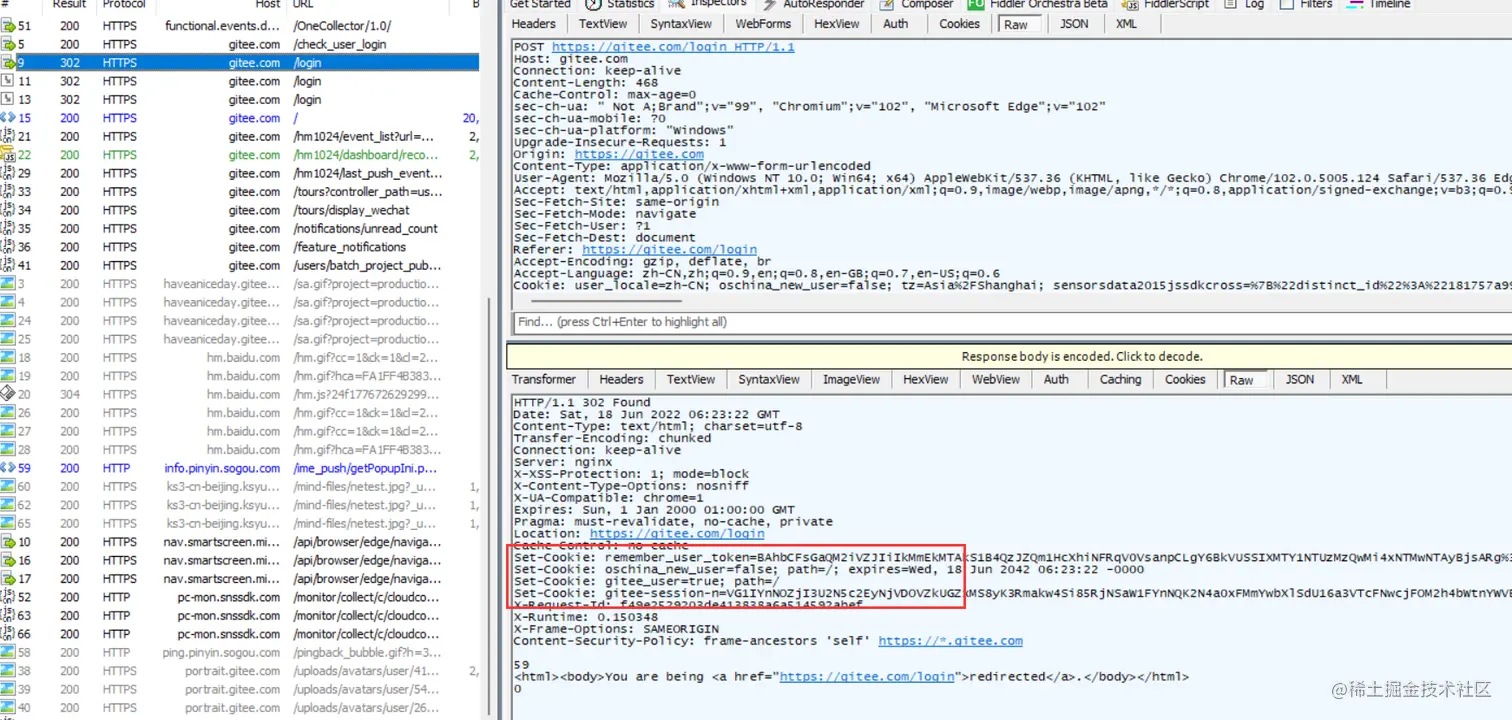
Task: Sort sessions by Result column header
Action: click(x=70, y=5)
